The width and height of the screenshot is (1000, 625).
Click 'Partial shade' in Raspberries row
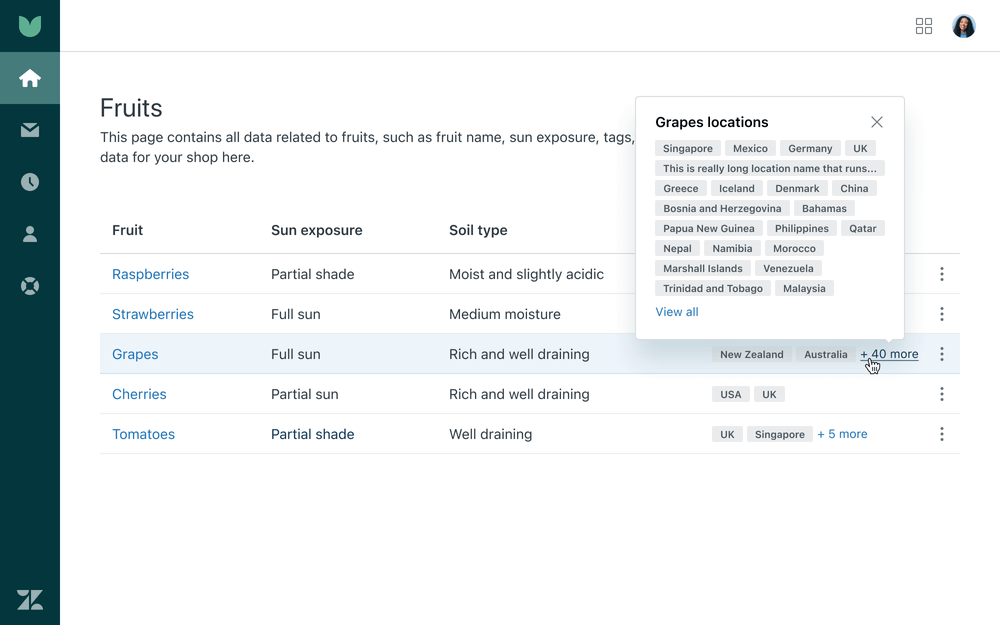(x=312, y=274)
